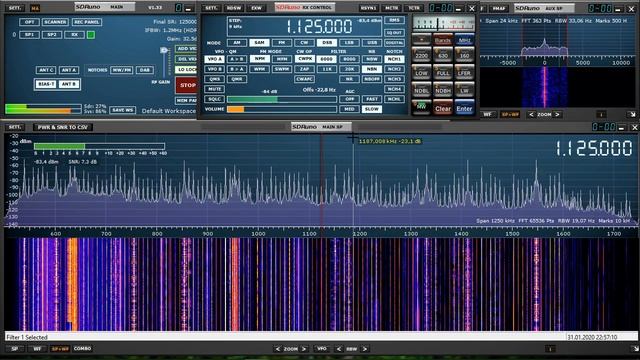Open SETT. in Main SP window
This screenshot has height=360, width=640.
click(15, 127)
